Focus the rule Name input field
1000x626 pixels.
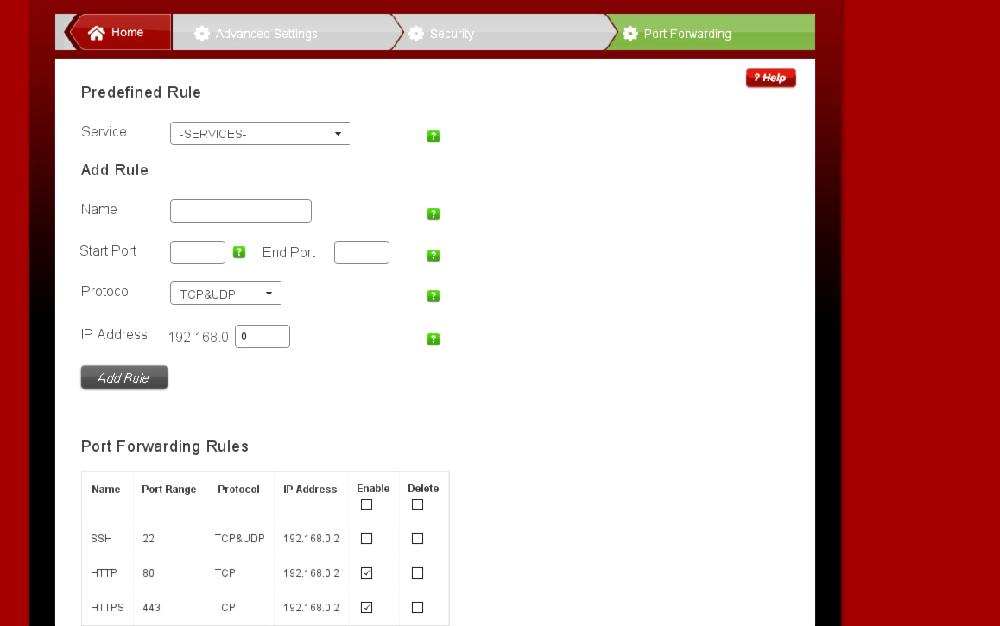[240, 211]
